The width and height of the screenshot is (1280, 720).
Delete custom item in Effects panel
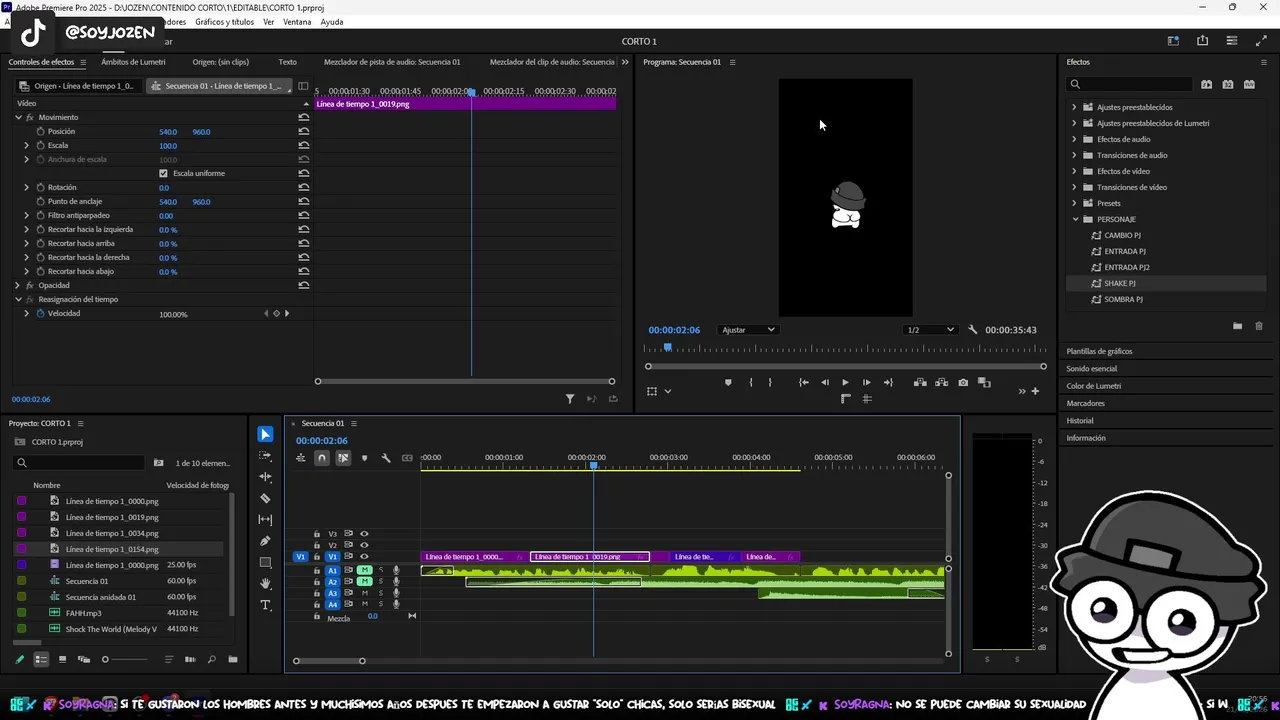coord(1259,326)
